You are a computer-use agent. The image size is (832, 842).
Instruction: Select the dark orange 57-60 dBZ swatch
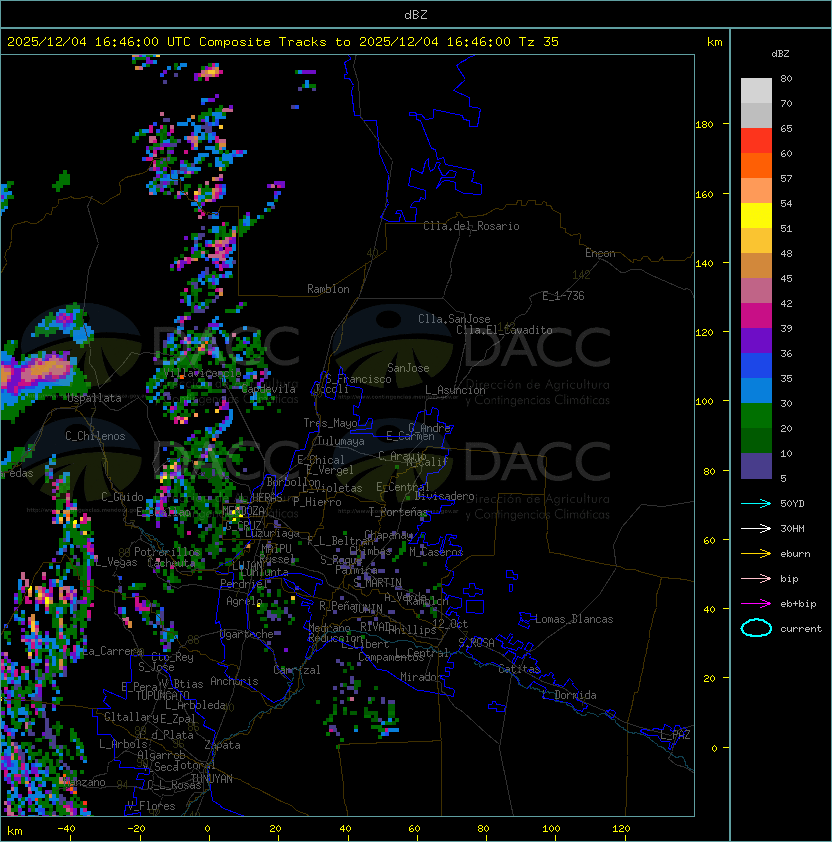pos(756,165)
